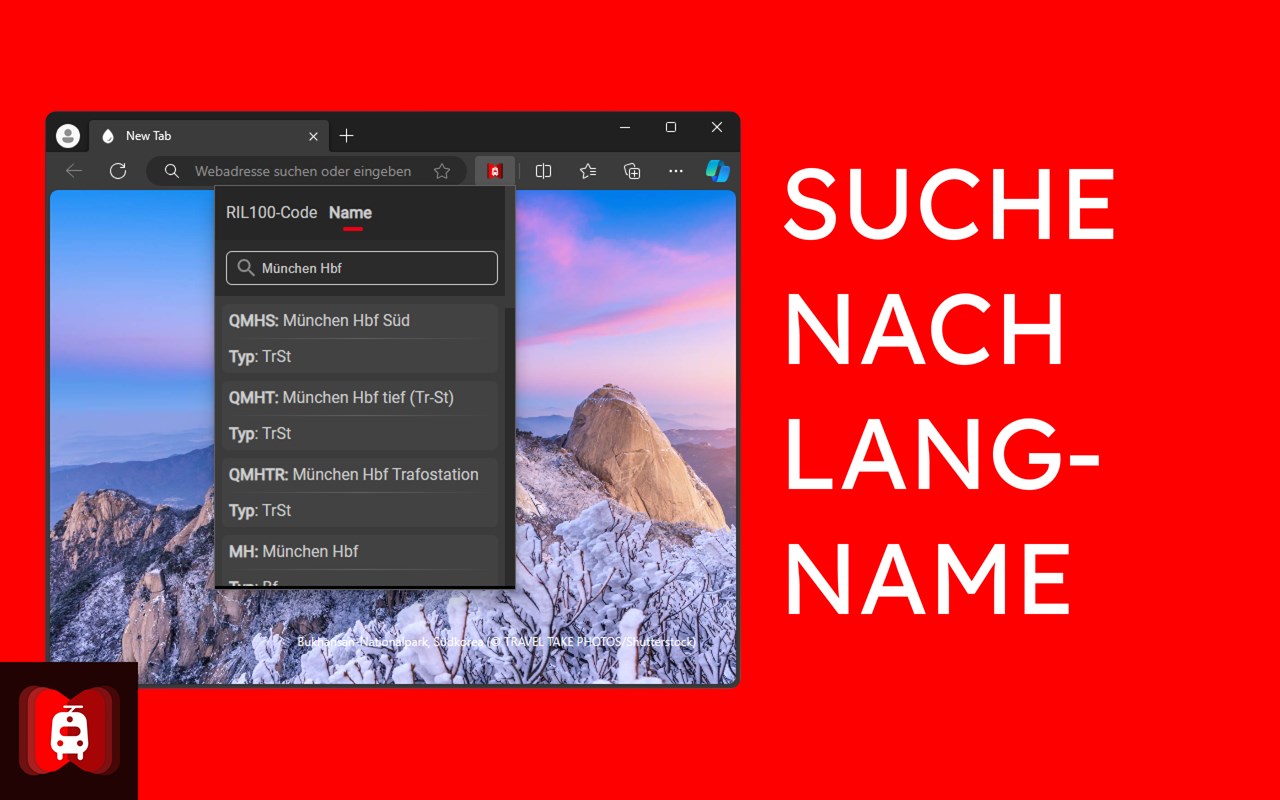
Task: Click the Bukhansan-Nationalpark image caption
Action: (x=496, y=641)
